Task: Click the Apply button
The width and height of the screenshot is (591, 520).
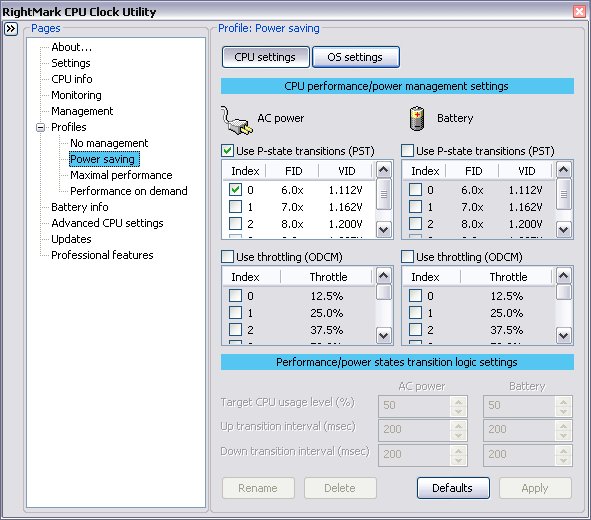Action: pyautogui.click(x=535, y=488)
